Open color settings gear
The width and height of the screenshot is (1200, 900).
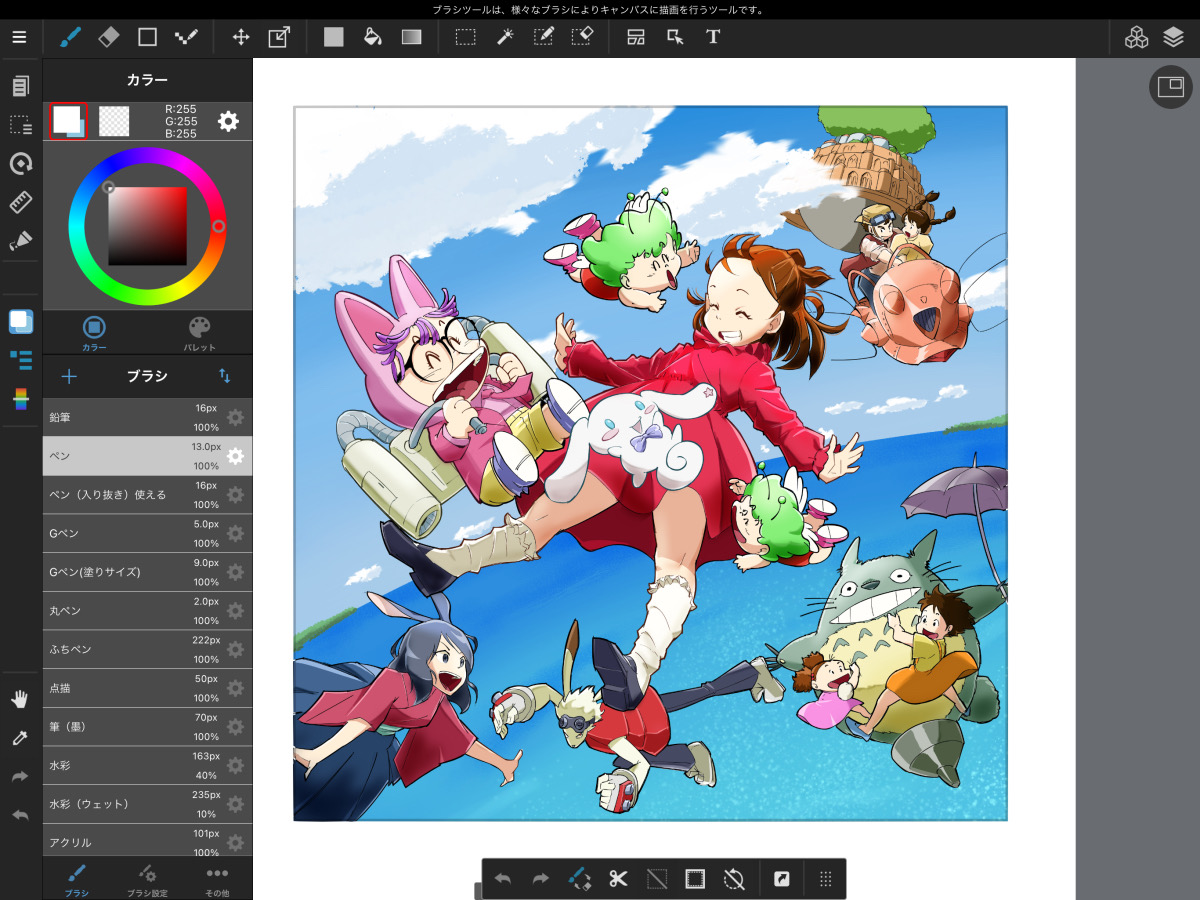[229, 121]
